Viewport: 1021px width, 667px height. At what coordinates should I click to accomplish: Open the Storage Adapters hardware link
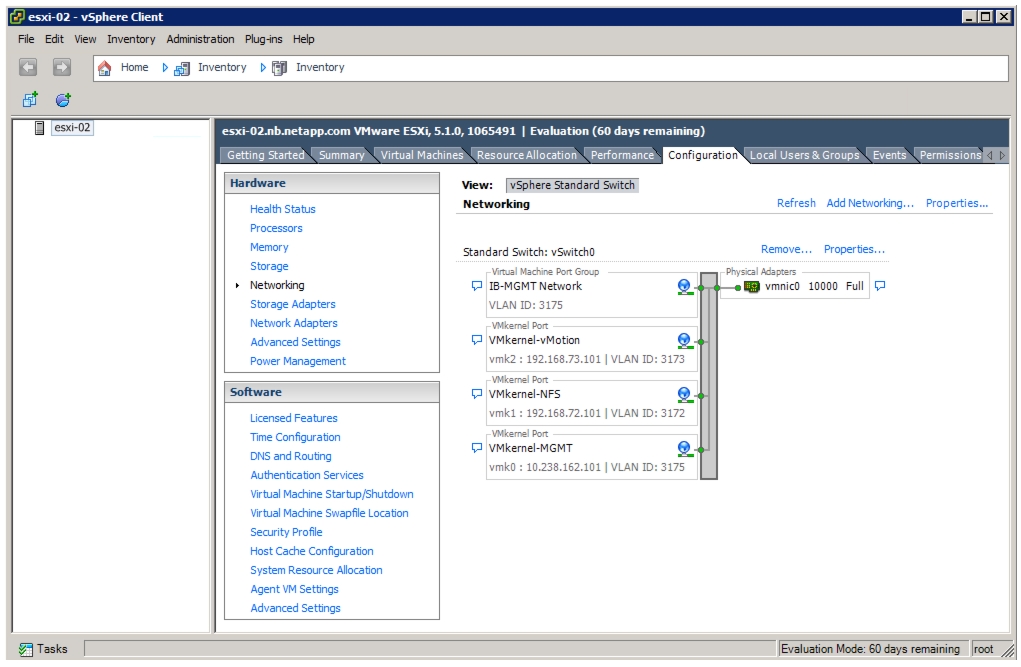pos(292,304)
